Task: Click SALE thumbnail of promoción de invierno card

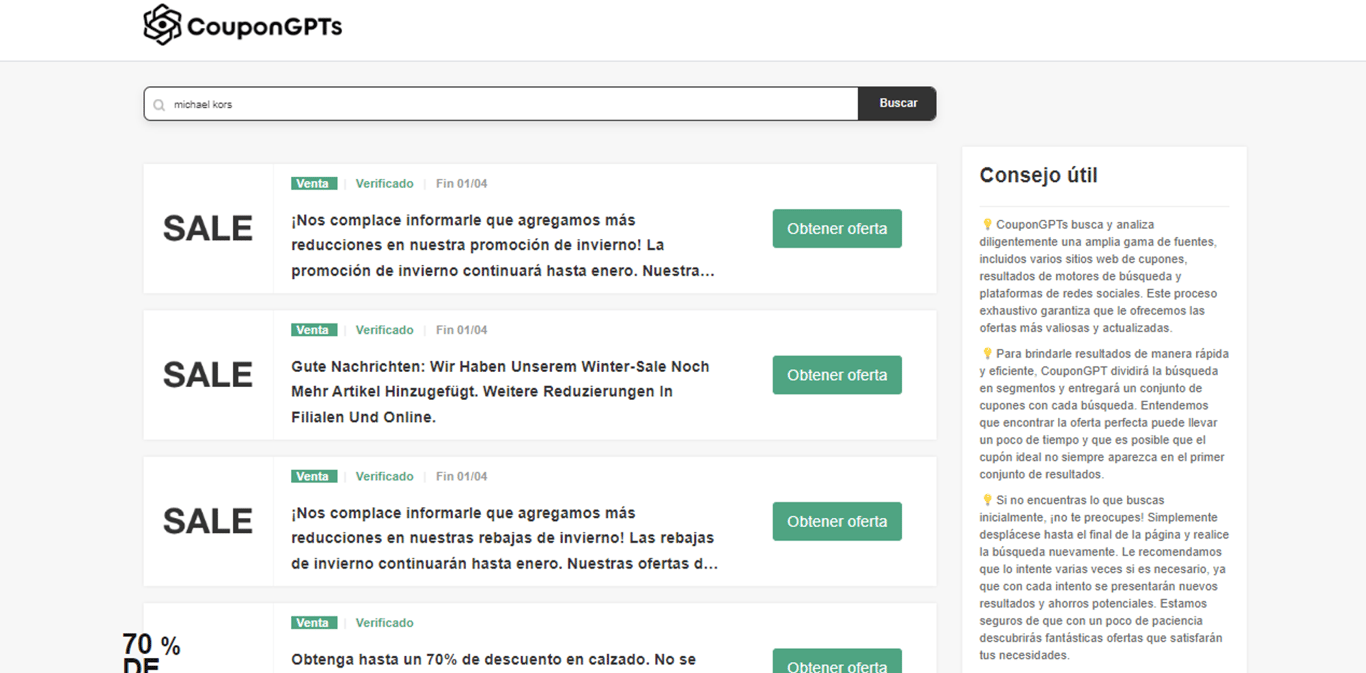Action: coord(208,229)
